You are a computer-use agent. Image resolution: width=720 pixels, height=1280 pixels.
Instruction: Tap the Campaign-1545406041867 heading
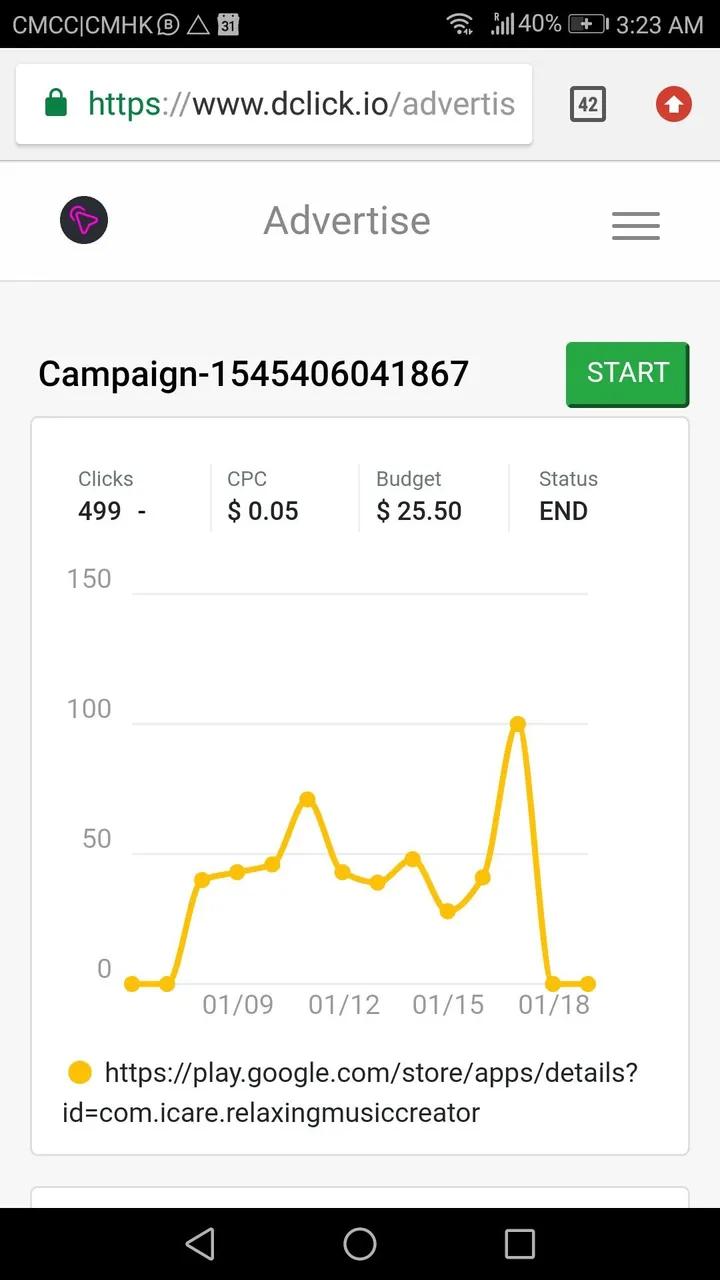(x=254, y=374)
